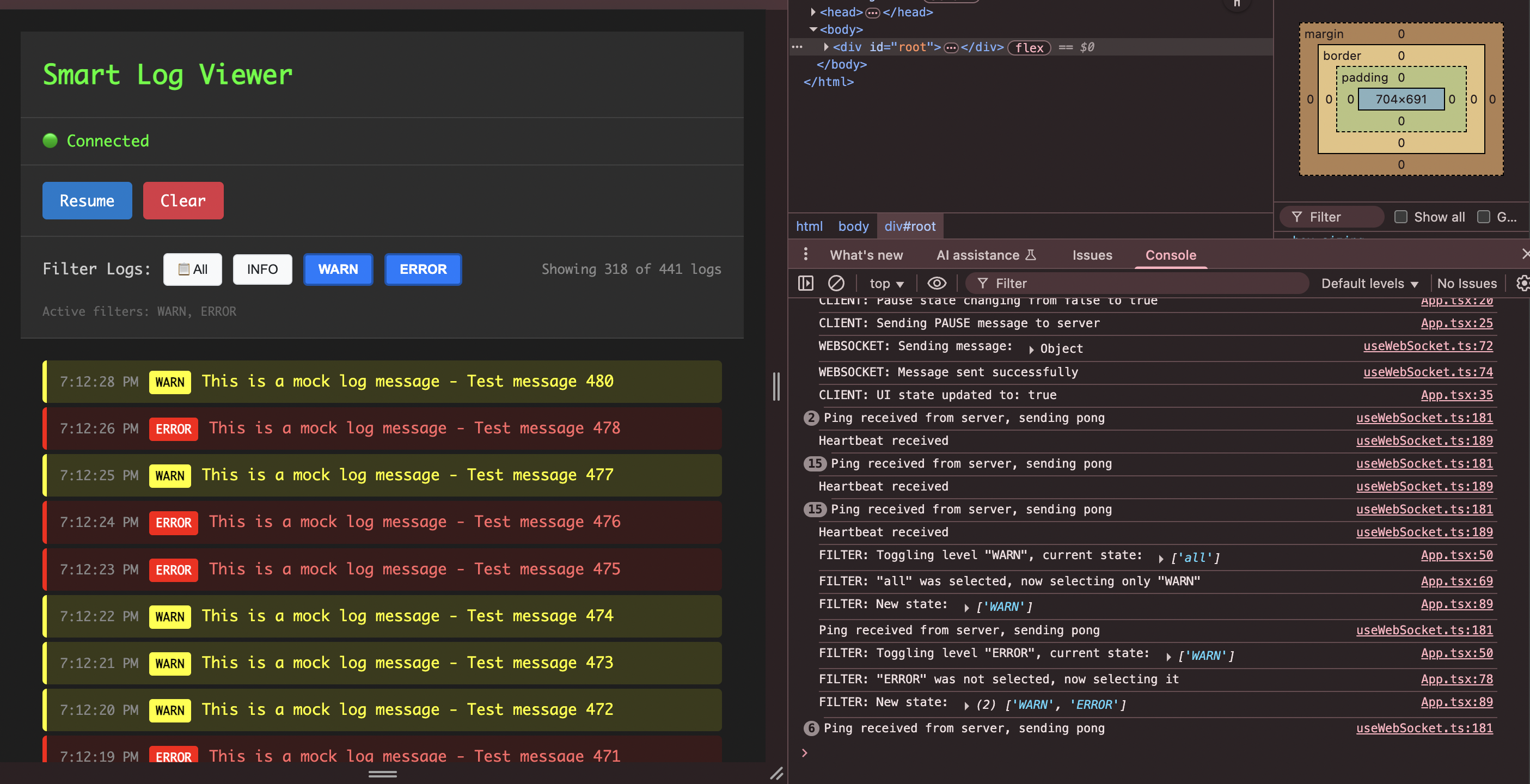Click the margin area of box model
The image size is (1530, 784).
[1324, 34]
